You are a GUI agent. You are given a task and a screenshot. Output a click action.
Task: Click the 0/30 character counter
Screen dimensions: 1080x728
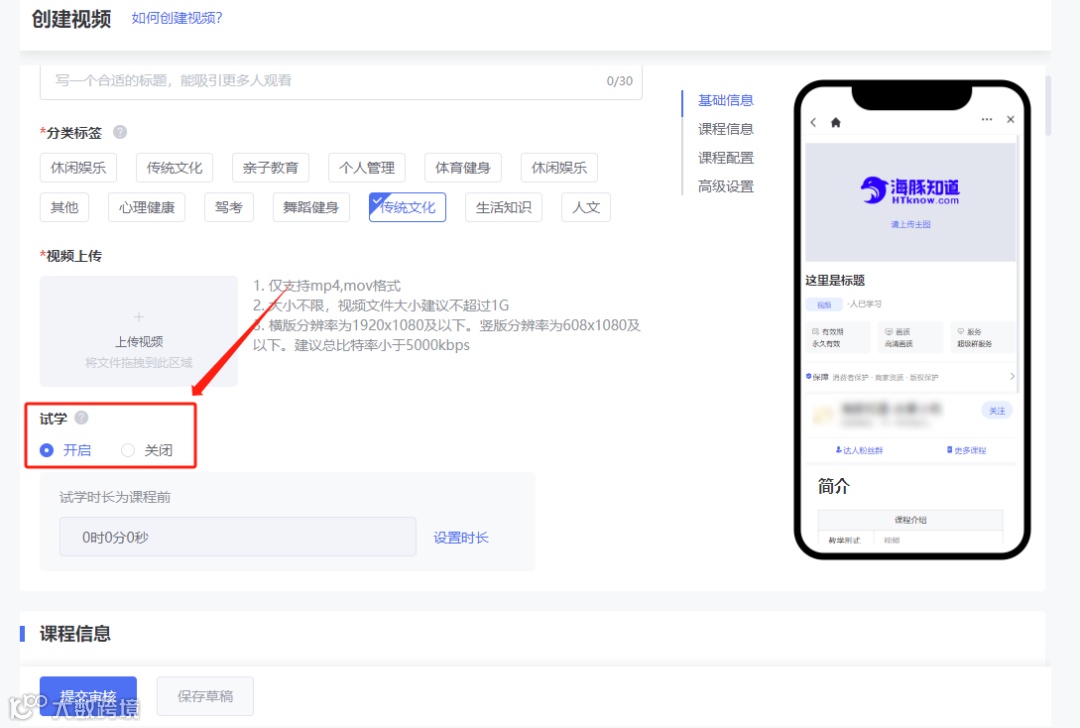619,81
